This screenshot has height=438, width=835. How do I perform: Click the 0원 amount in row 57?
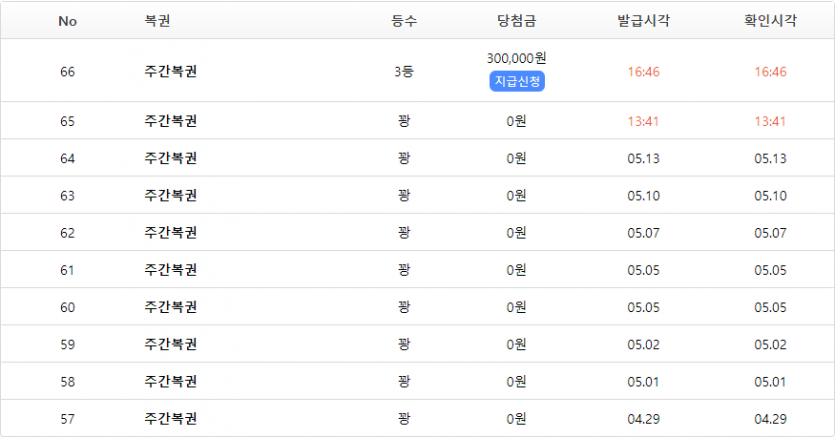pos(517,419)
